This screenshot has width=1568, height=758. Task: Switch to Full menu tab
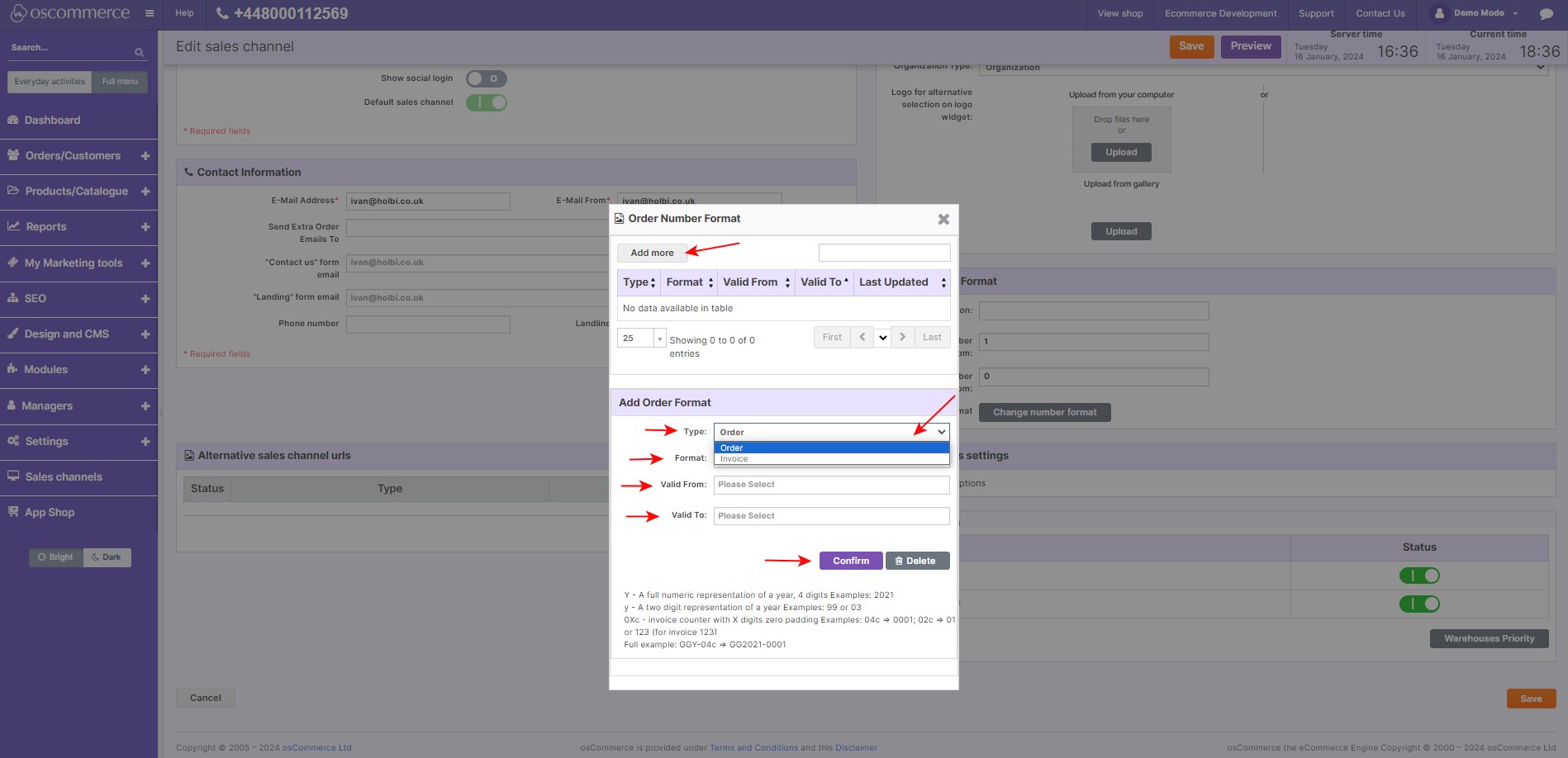120,82
